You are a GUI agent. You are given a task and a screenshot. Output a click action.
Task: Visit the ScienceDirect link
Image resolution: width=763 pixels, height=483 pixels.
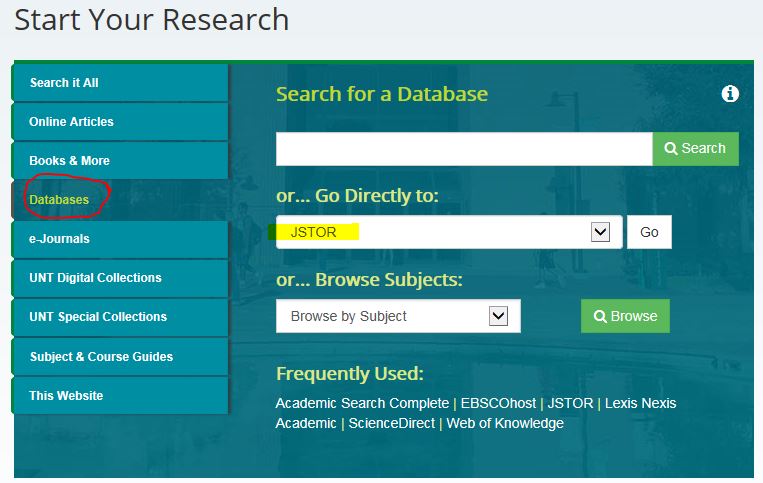click(392, 423)
